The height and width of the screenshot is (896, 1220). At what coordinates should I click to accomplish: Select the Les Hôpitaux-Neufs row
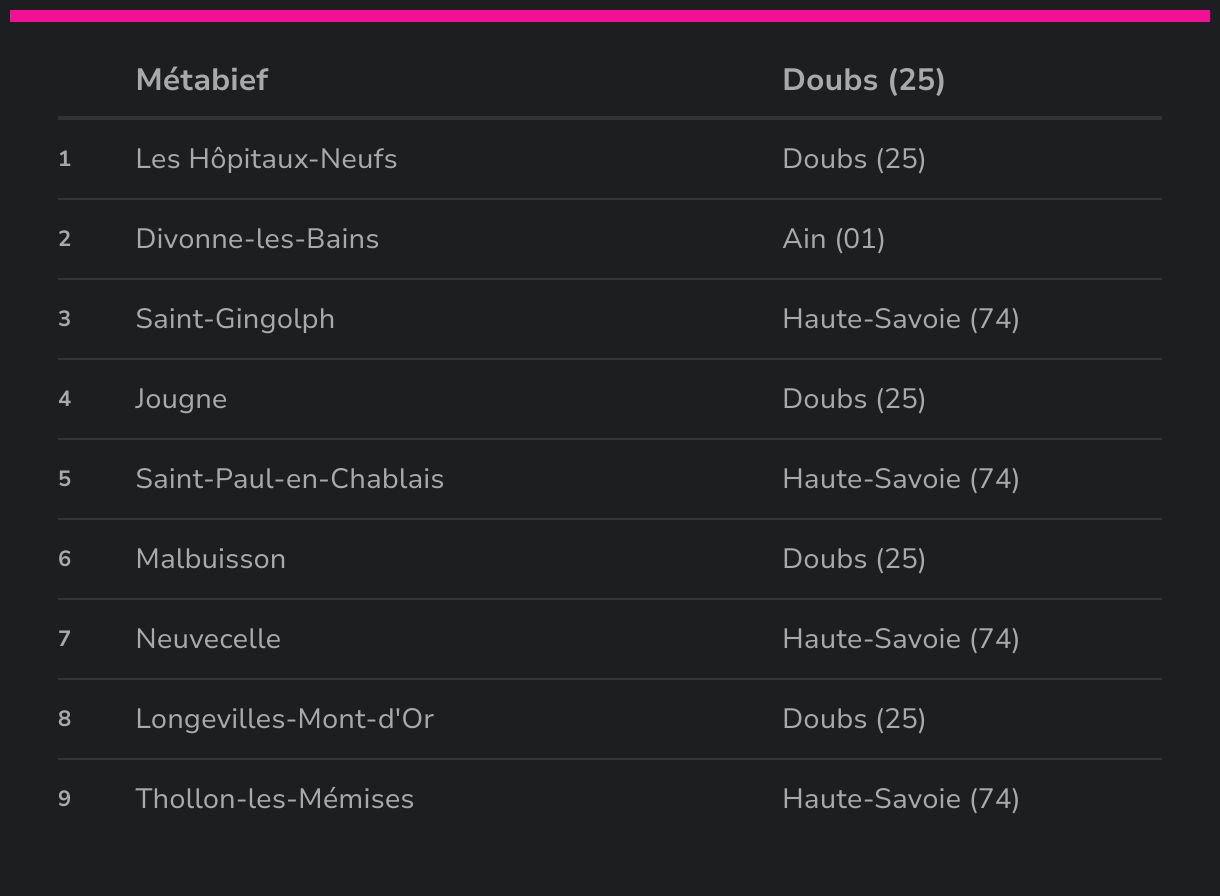pyautogui.click(x=610, y=159)
